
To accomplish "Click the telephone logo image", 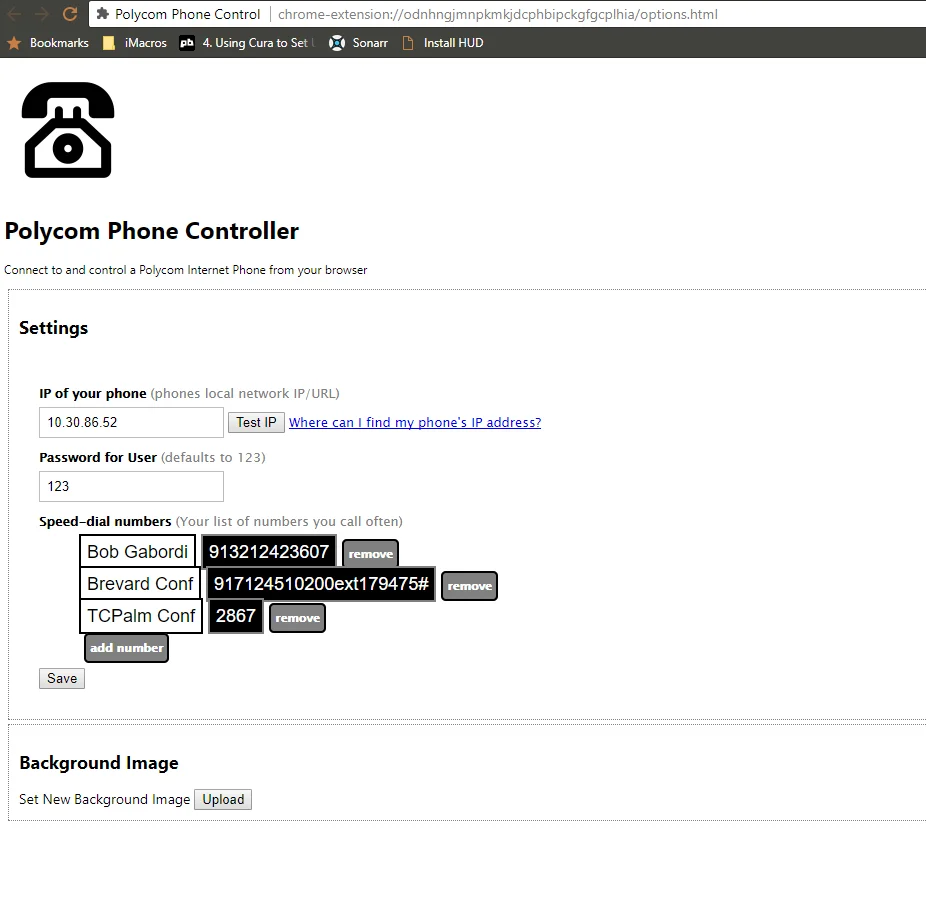I will [x=68, y=130].
